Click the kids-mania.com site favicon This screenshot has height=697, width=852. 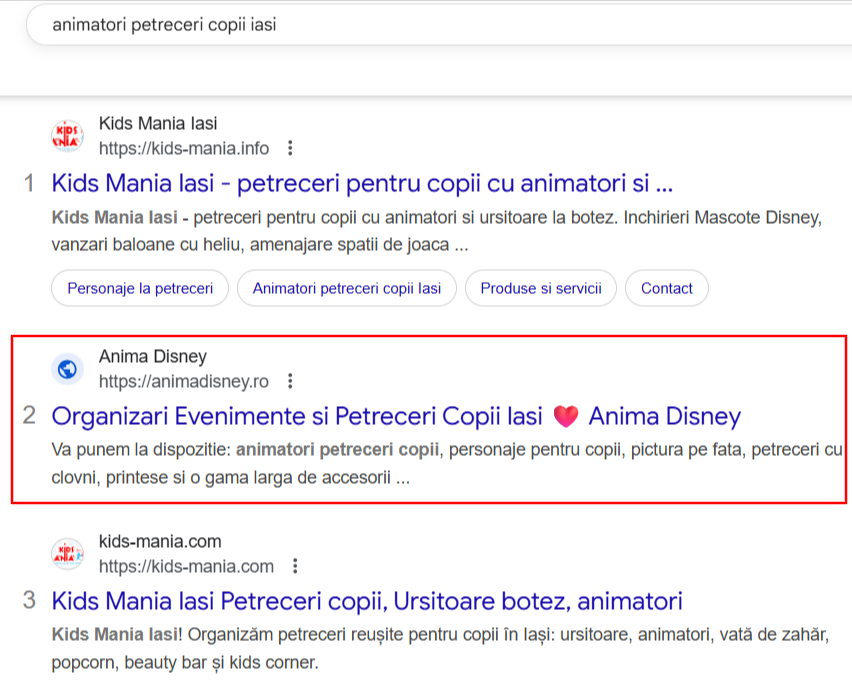(x=67, y=554)
